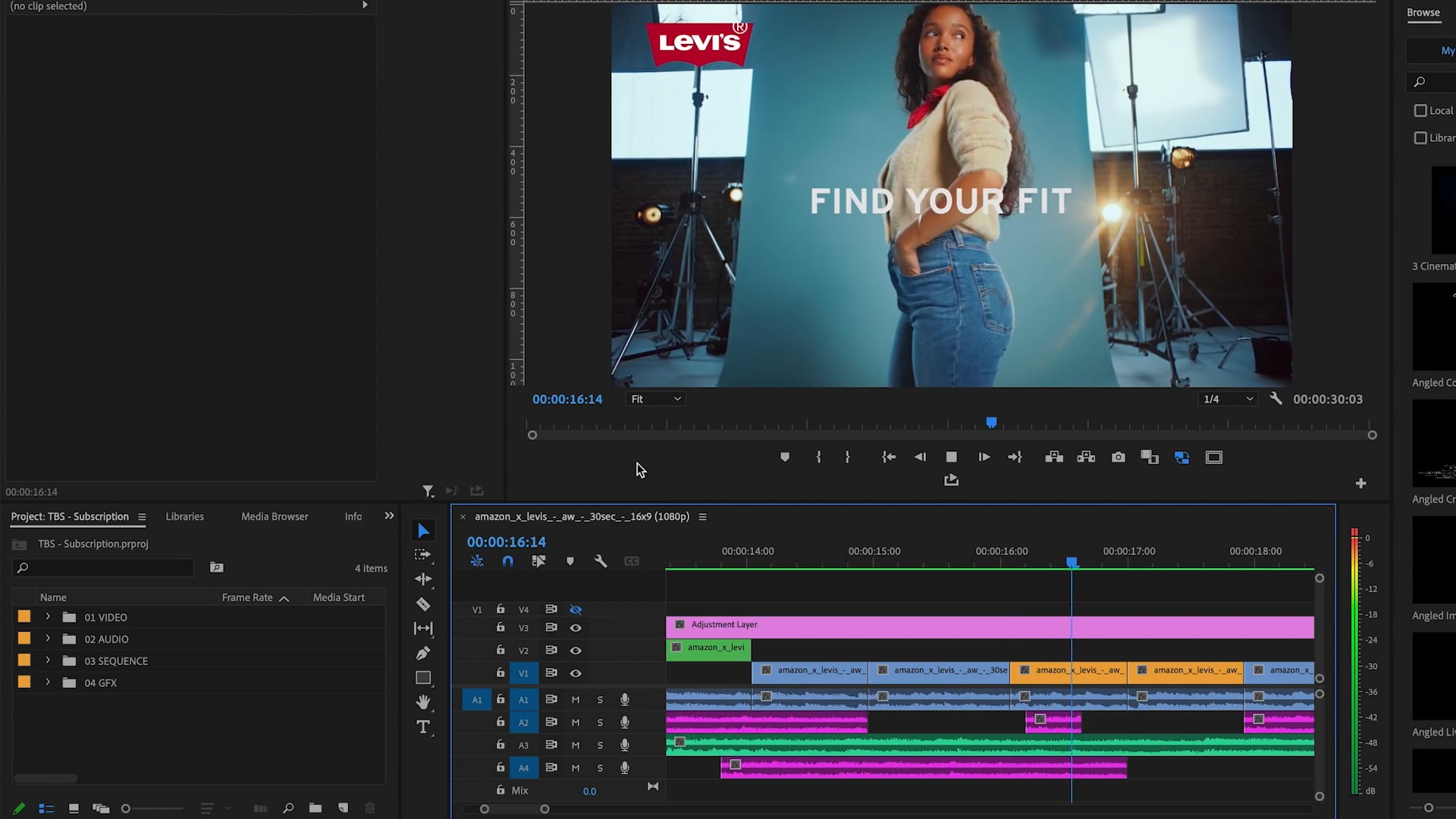Show hidden panel tabs overflow chevrons
Viewport: 1456px width, 819px height.
coord(389,516)
